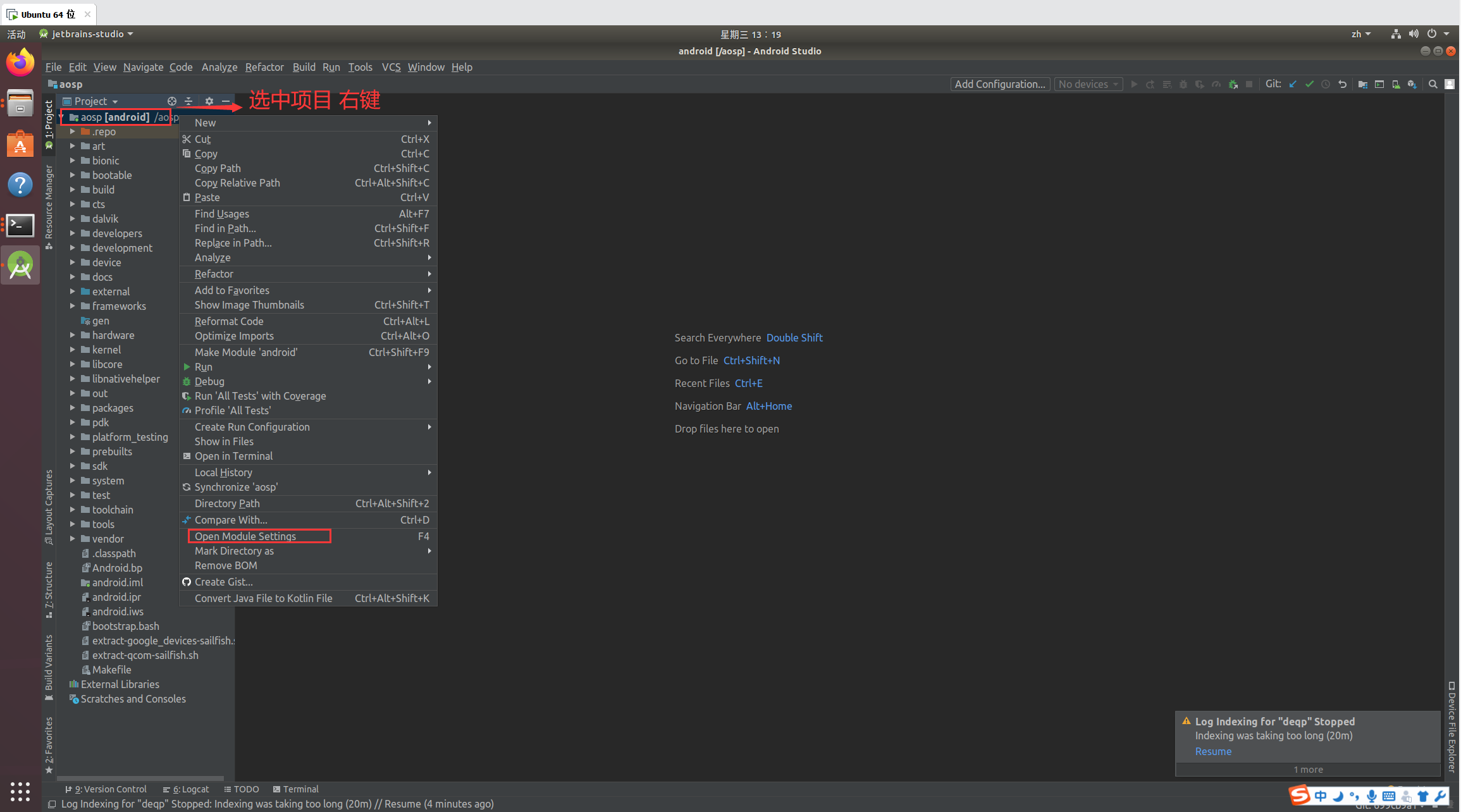Open the TODO bottom tab

click(242, 789)
